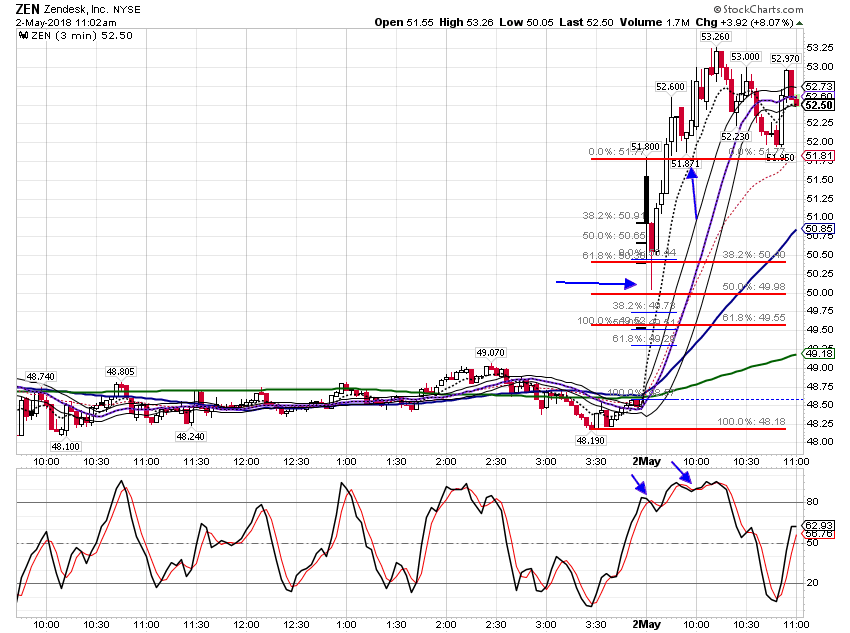Click the '61.8%: 49.55' Fibonacci label

(x=754, y=318)
